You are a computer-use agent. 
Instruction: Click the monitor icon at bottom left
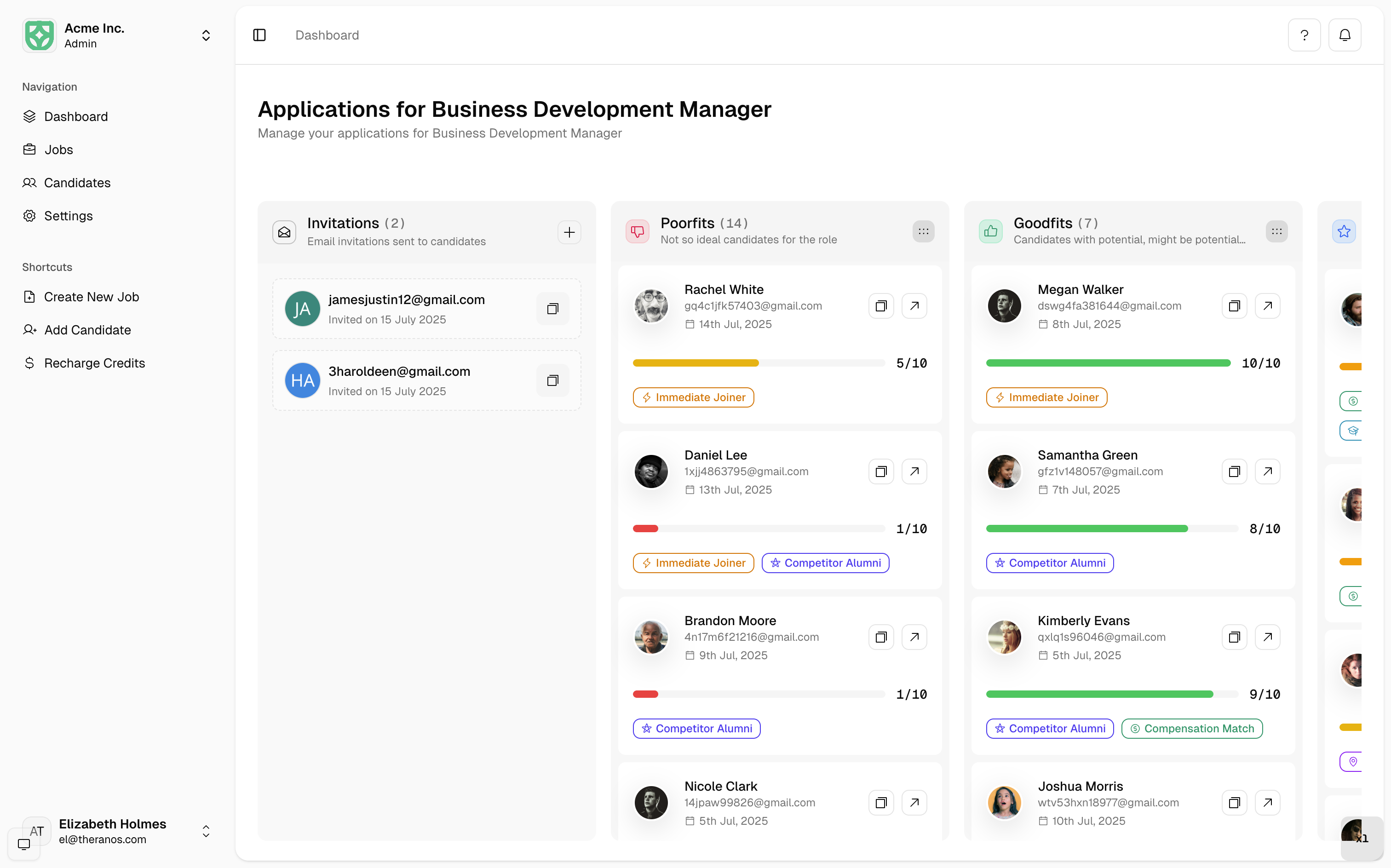tap(24, 844)
